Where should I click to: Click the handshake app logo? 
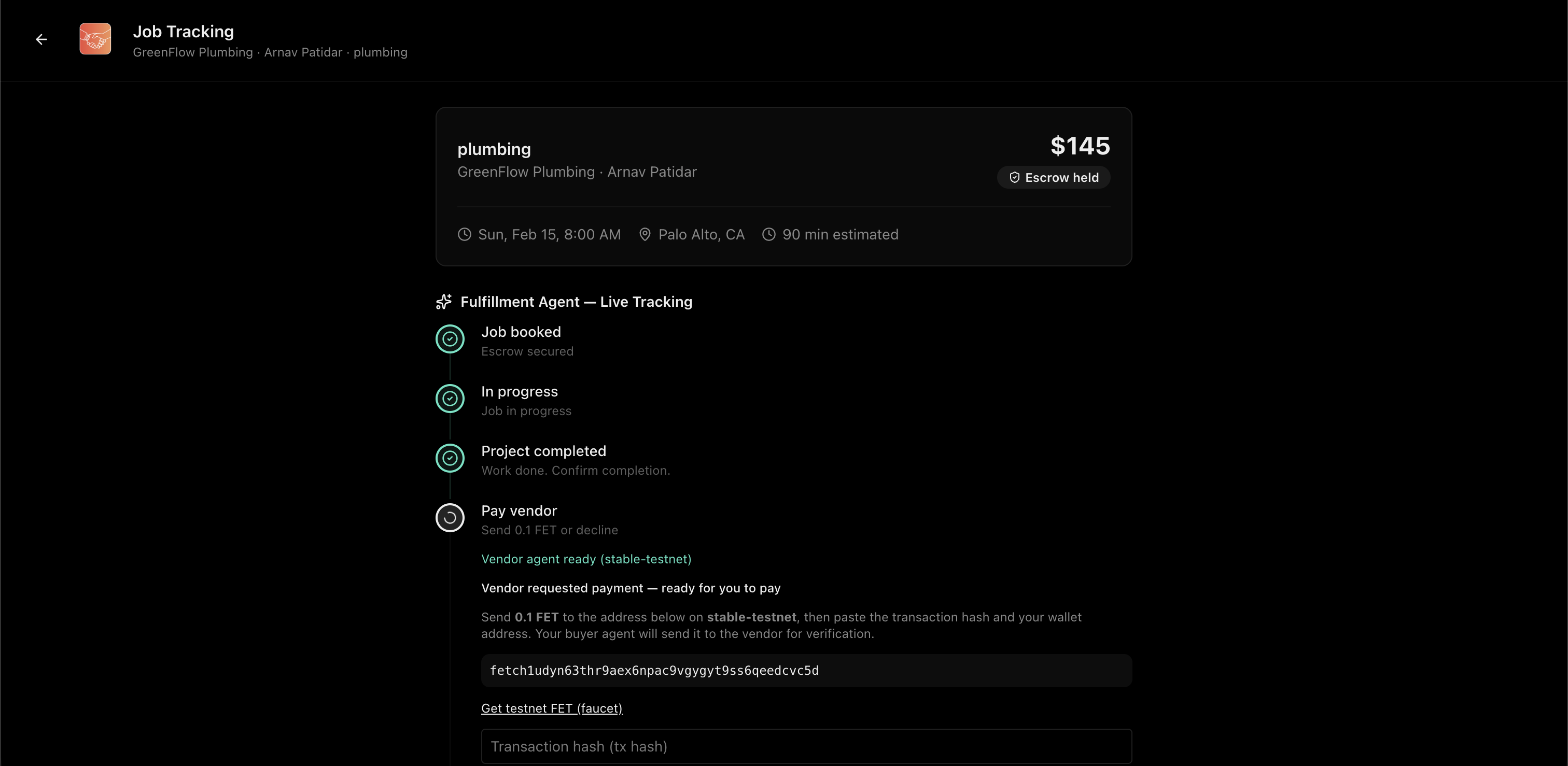click(x=95, y=39)
